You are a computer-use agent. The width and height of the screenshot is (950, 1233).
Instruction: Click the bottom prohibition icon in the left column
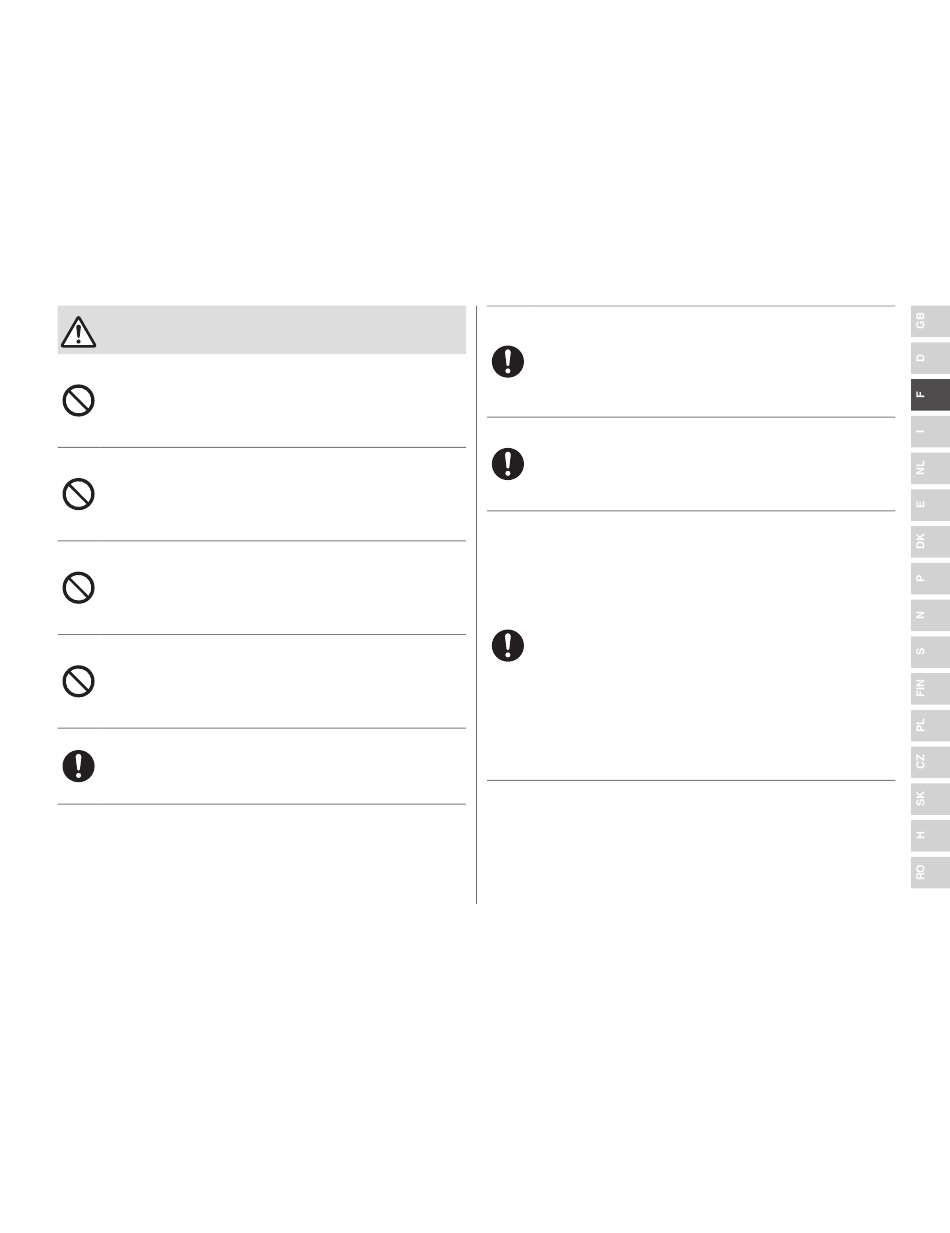[79, 682]
